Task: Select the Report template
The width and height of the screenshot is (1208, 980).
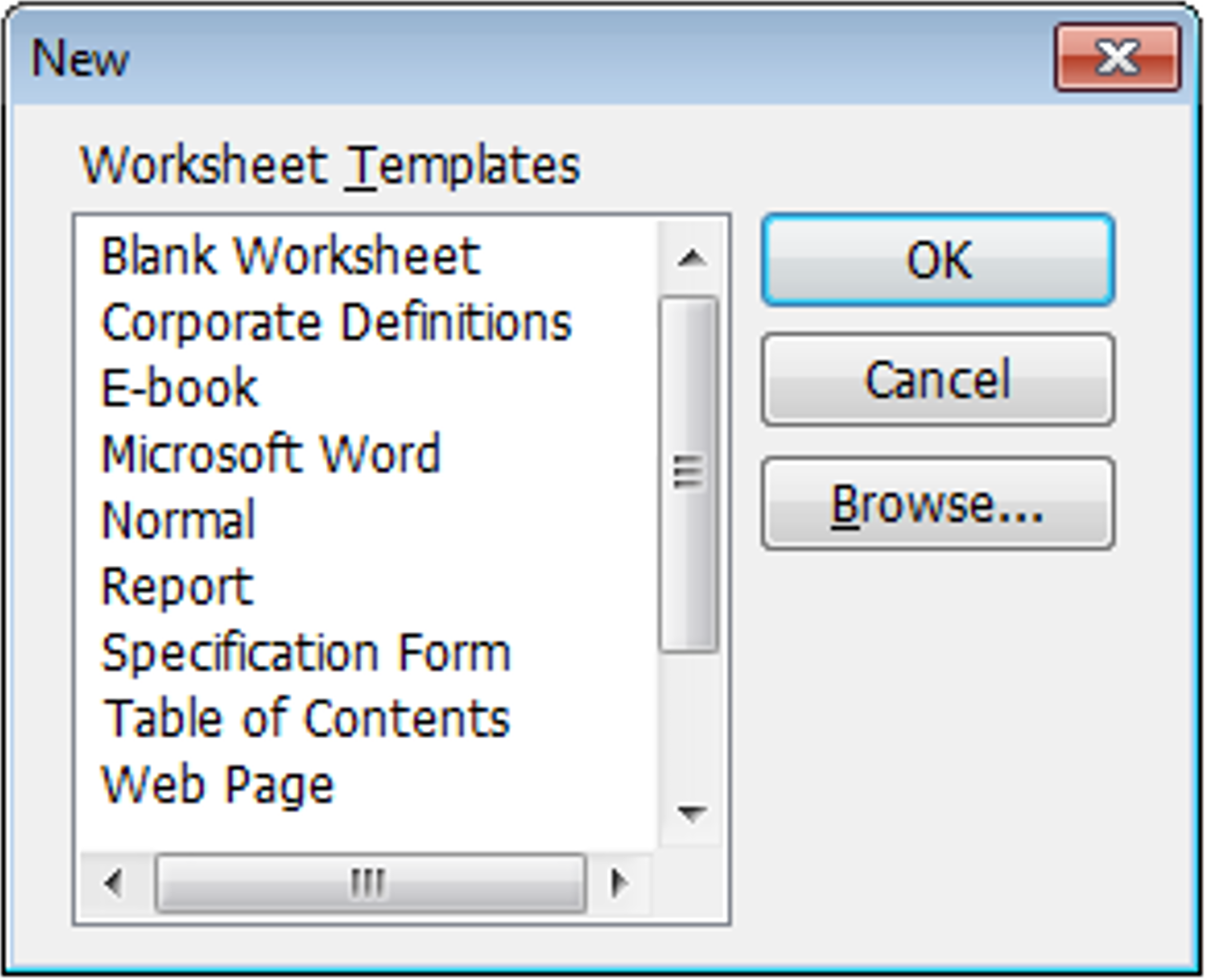Action: [174, 586]
